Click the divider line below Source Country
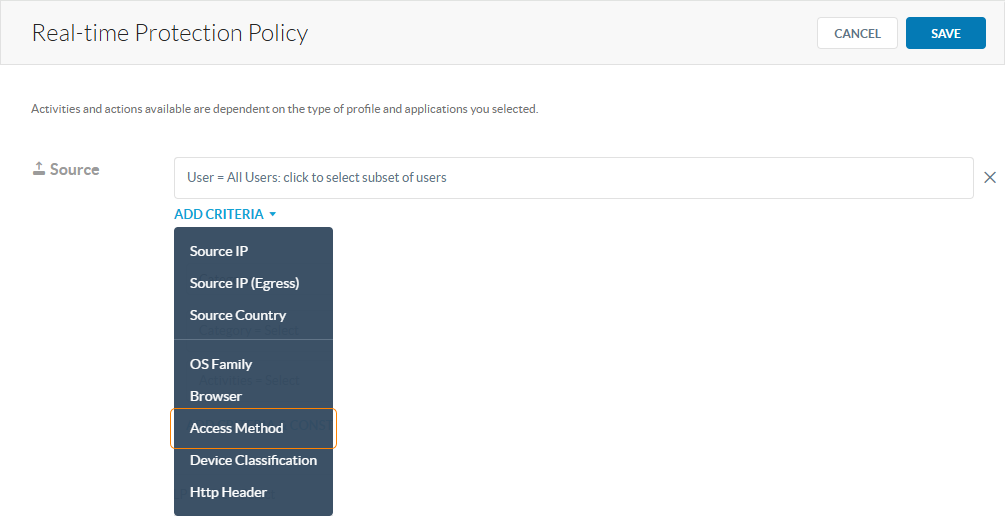 tap(253, 340)
